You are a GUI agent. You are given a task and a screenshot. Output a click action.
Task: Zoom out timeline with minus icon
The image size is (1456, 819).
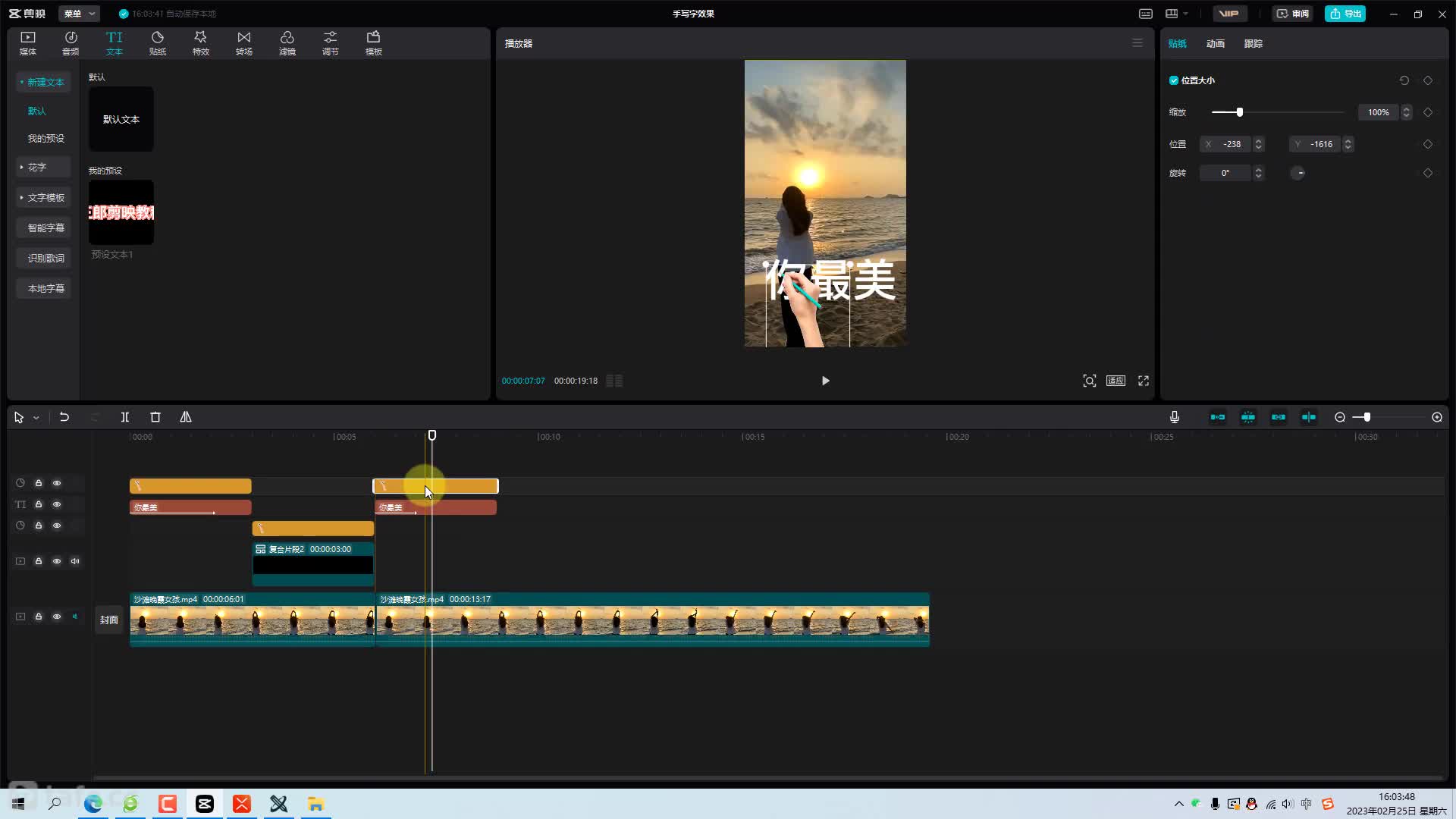tap(1340, 417)
